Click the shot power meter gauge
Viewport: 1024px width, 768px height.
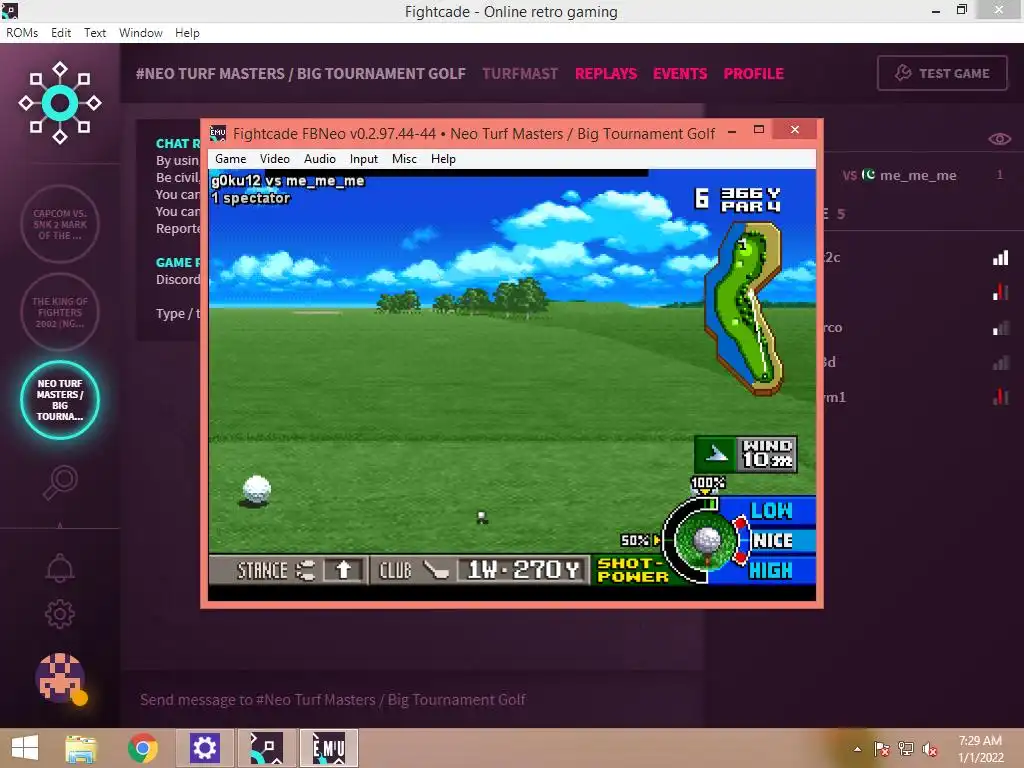pyautogui.click(x=707, y=540)
